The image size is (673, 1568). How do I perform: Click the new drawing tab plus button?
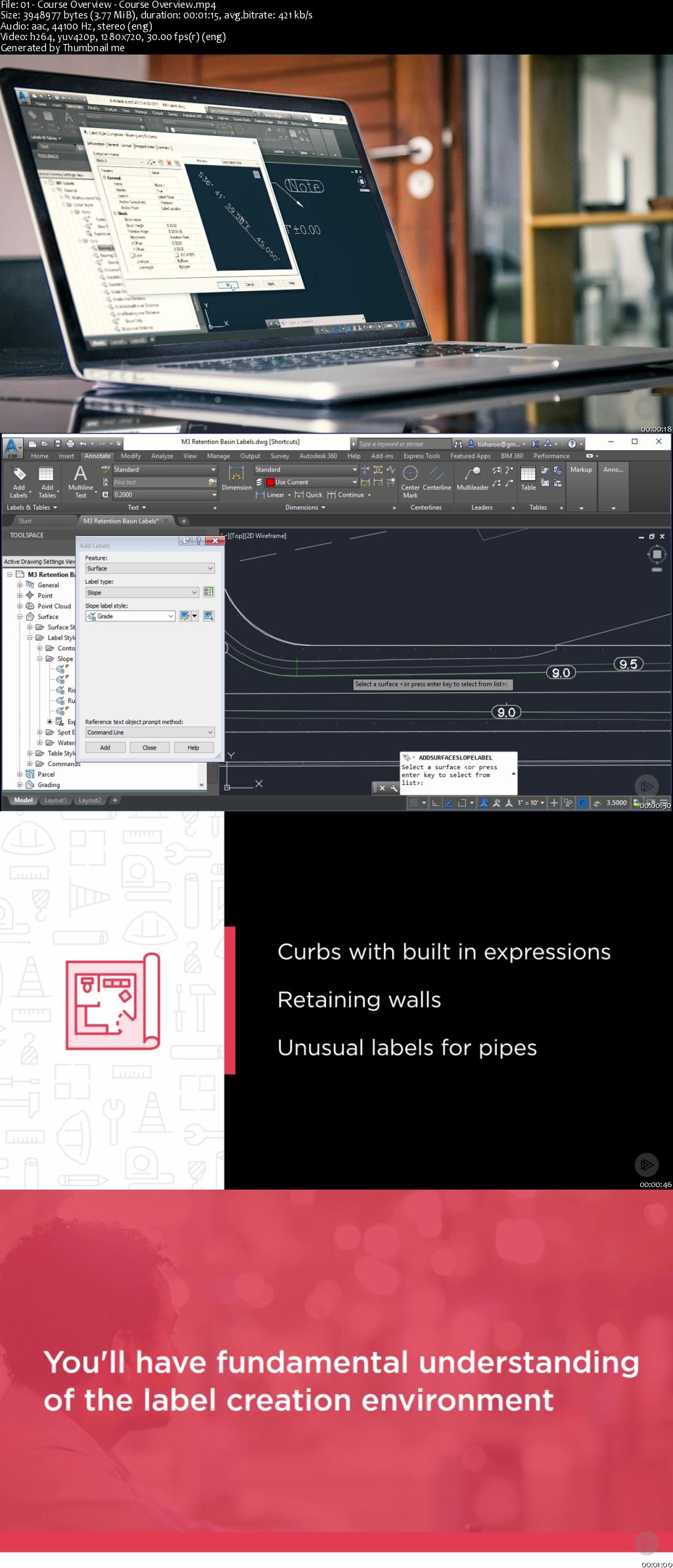[x=184, y=521]
